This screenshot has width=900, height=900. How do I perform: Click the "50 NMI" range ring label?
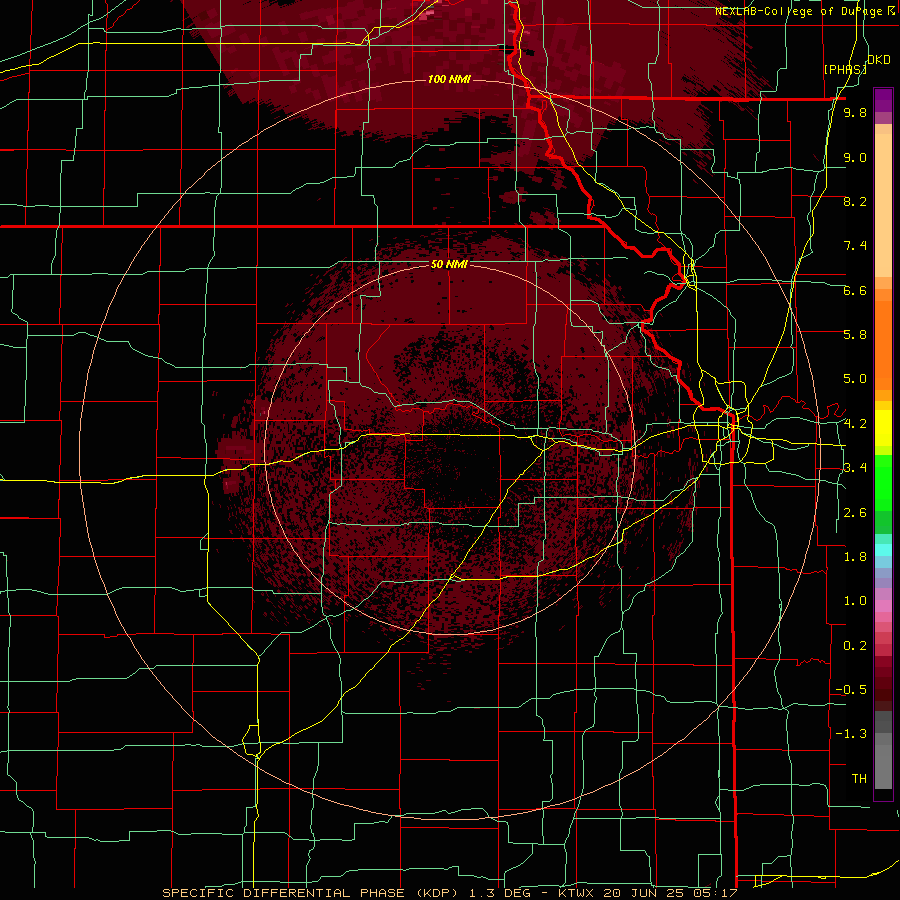449,264
